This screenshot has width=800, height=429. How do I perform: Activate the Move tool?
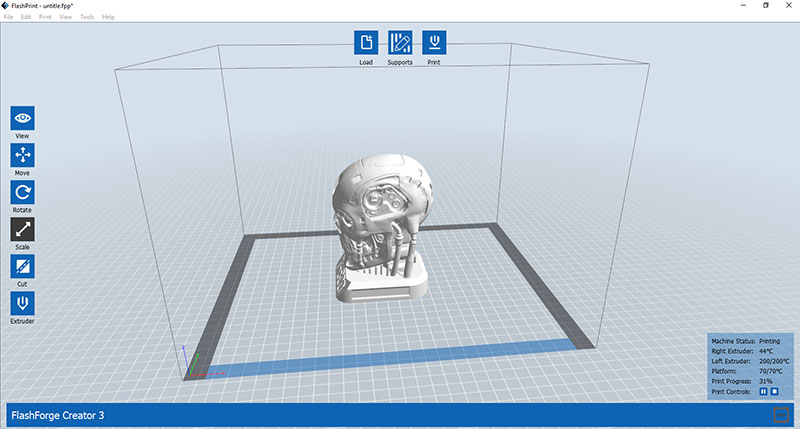point(22,155)
